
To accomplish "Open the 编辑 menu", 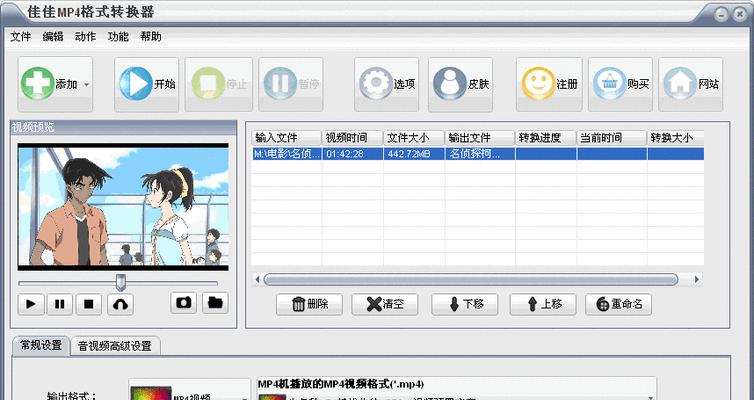I will (x=53, y=37).
